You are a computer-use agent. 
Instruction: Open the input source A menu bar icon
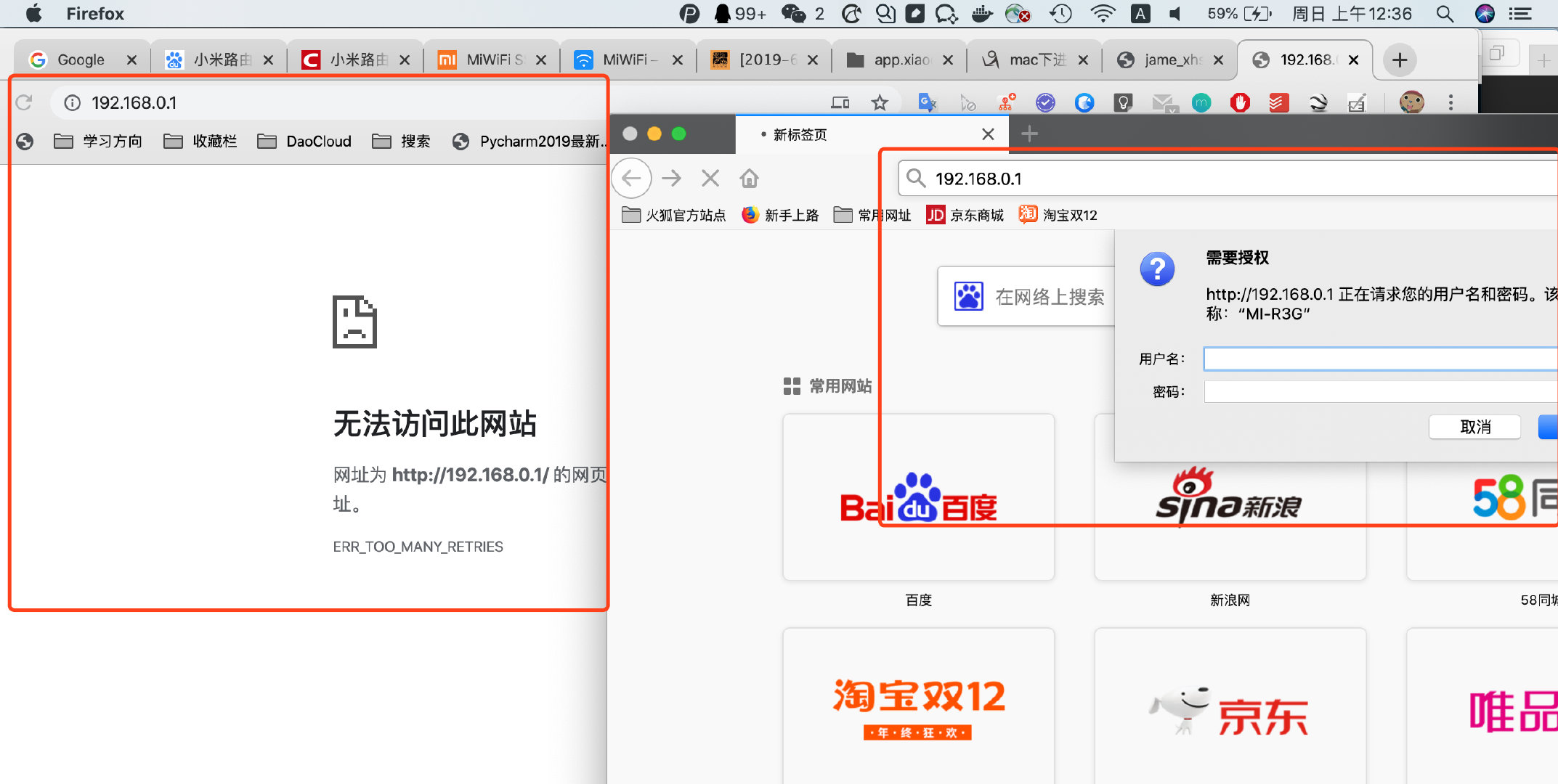[x=1140, y=13]
